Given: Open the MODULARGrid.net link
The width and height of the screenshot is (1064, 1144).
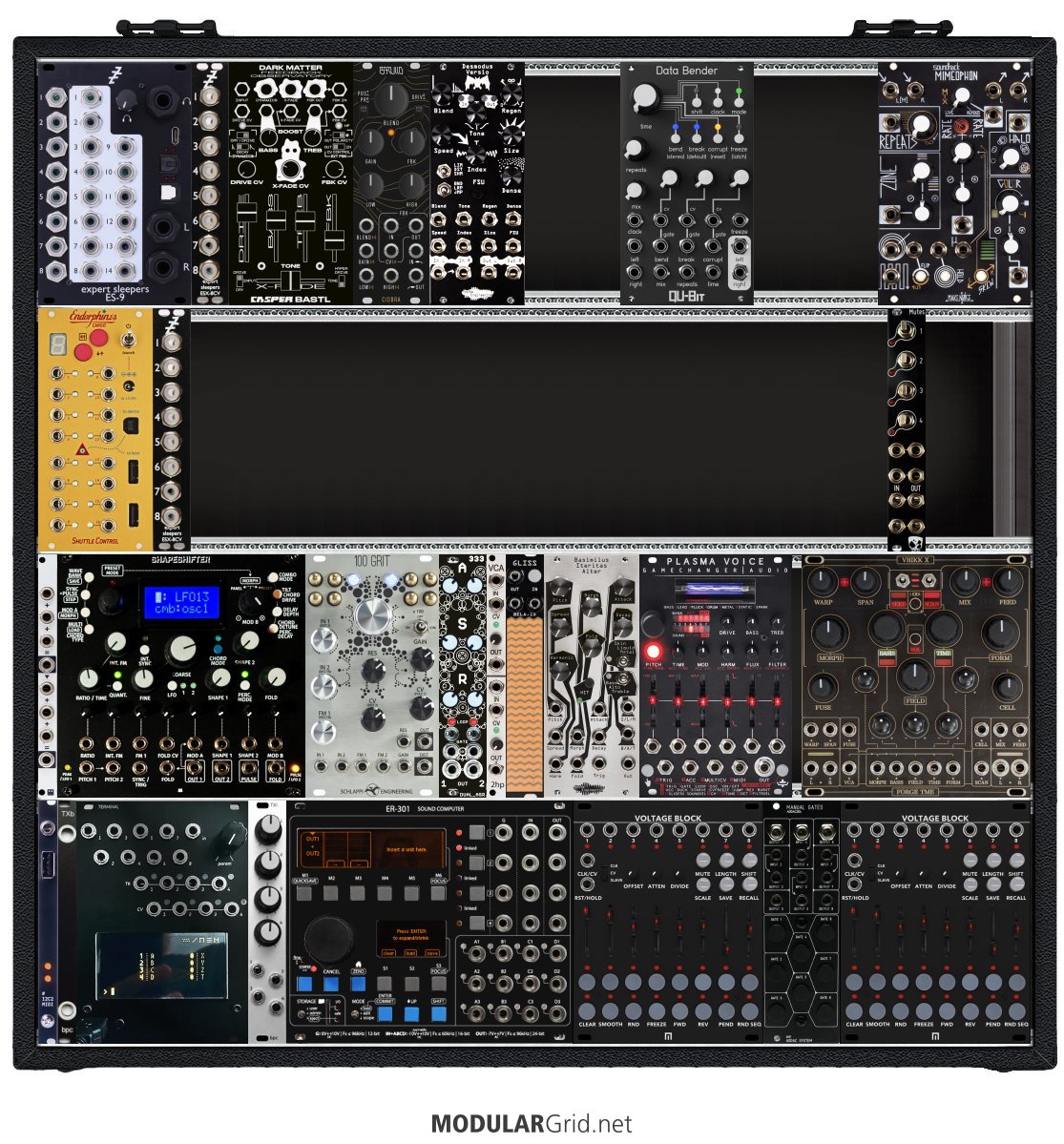Looking at the screenshot, I should (x=532, y=1123).
